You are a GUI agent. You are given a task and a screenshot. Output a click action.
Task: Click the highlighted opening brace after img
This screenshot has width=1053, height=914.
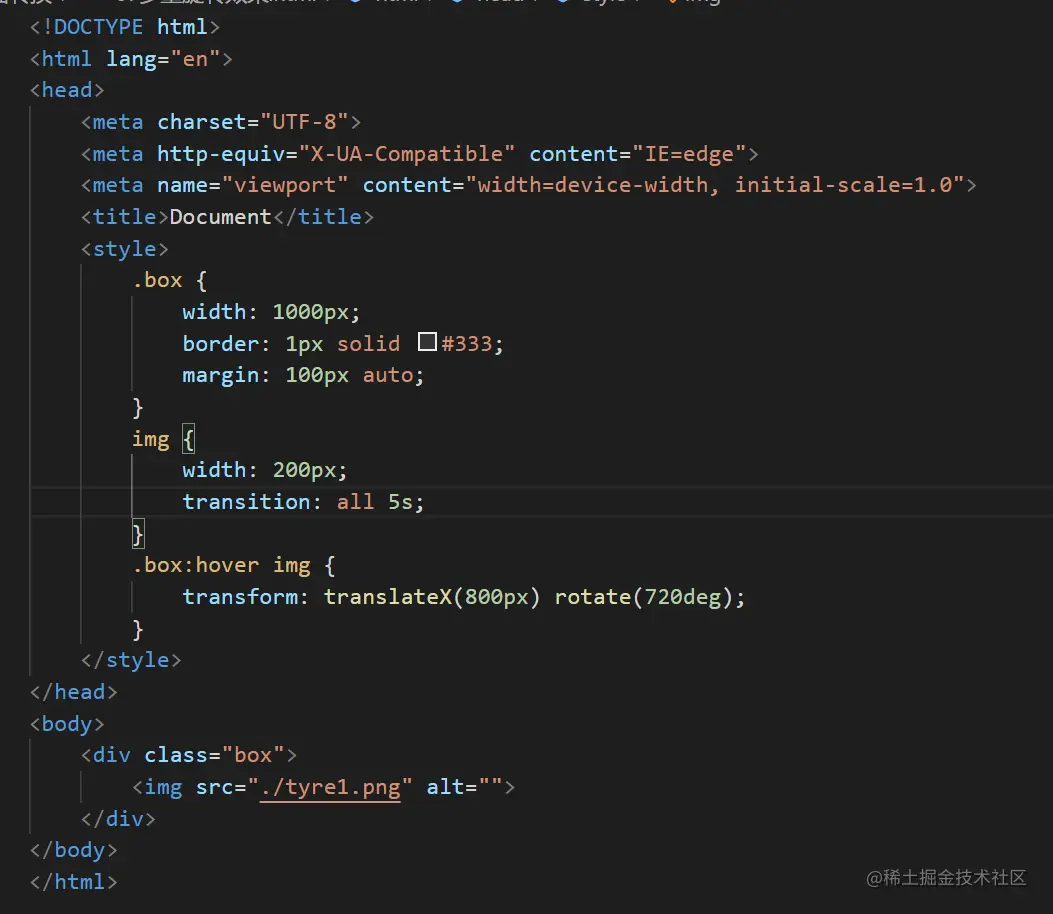click(189, 439)
